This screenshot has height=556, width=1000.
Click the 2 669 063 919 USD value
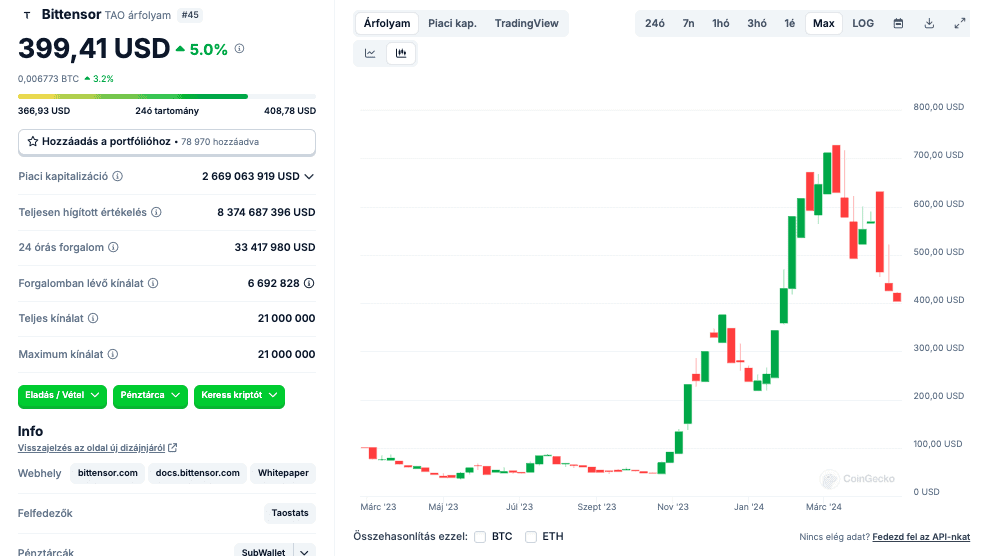(x=251, y=177)
